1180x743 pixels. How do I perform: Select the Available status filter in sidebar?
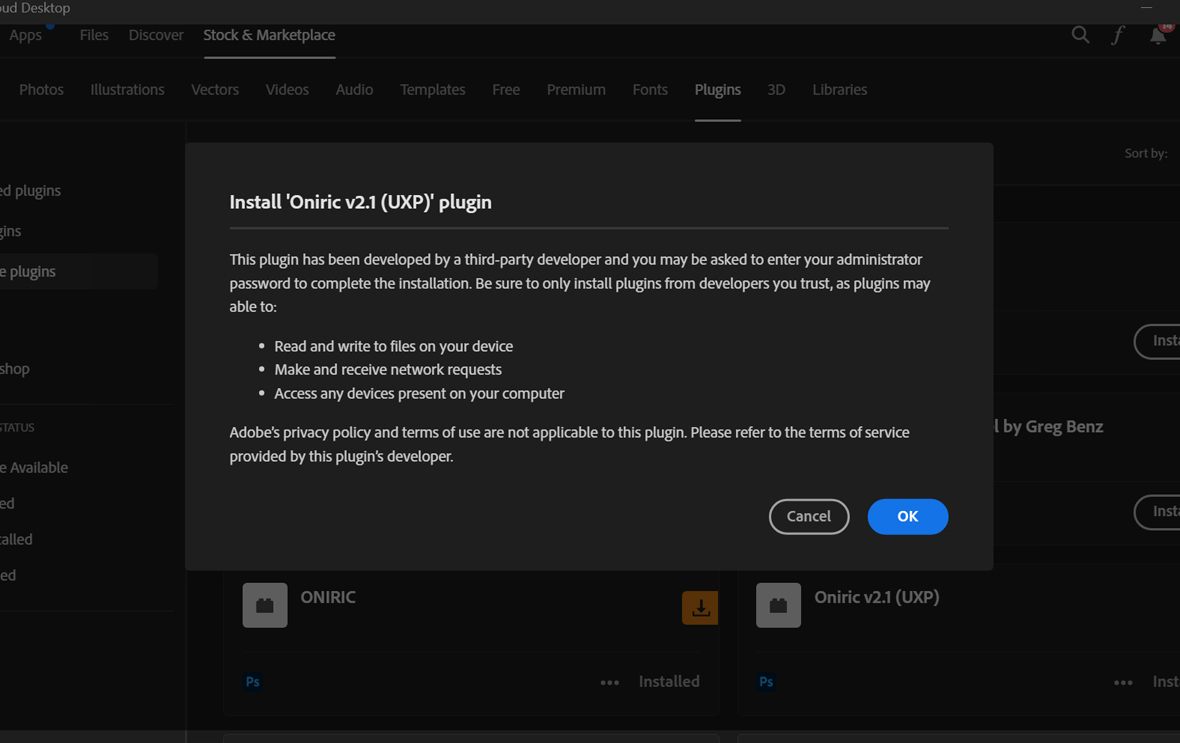(x=34, y=467)
